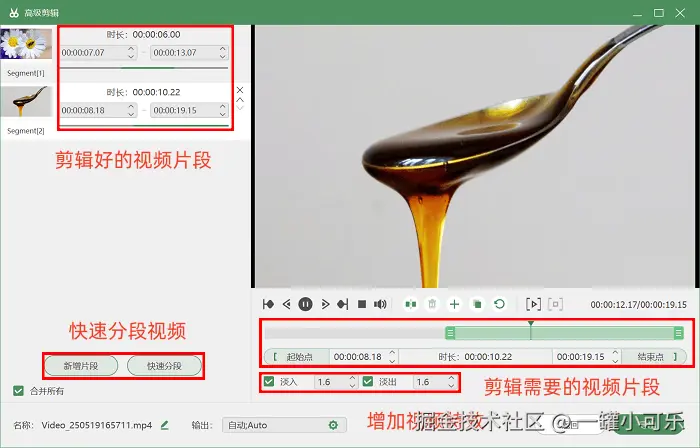The width and height of the screenshot is (700, 448).
Task: Increase the 起始点 time below the timeline
Action: [392, 353]
